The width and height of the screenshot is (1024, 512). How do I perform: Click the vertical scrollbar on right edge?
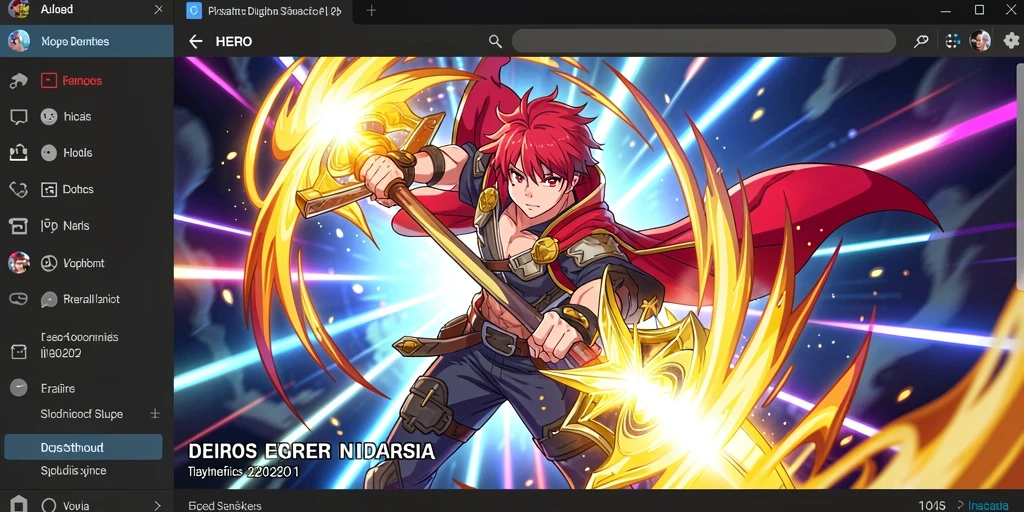pos(1020,176)
